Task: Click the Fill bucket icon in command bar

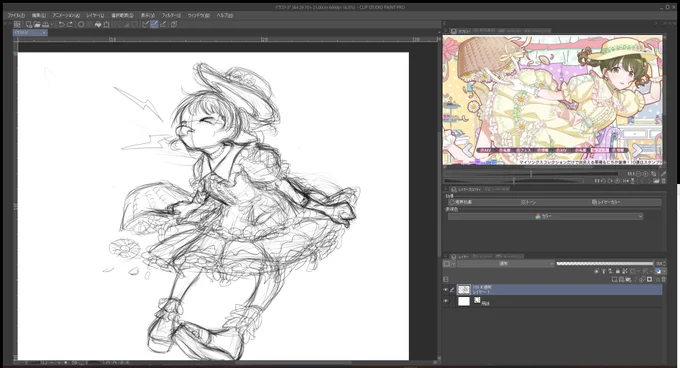Action: tap(98, 24)
